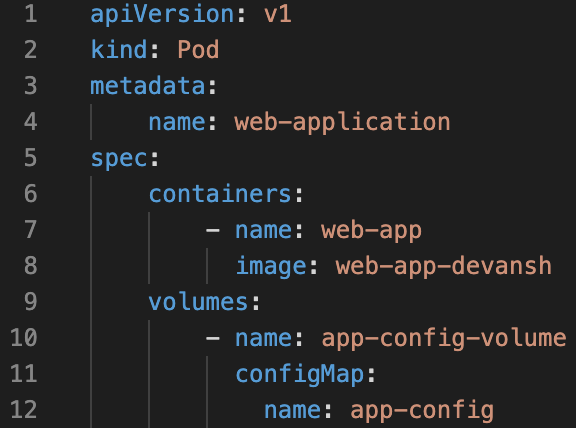
Task: Click the value web-app on line 7
Action: pyautogui.click(x=371, y=231)
